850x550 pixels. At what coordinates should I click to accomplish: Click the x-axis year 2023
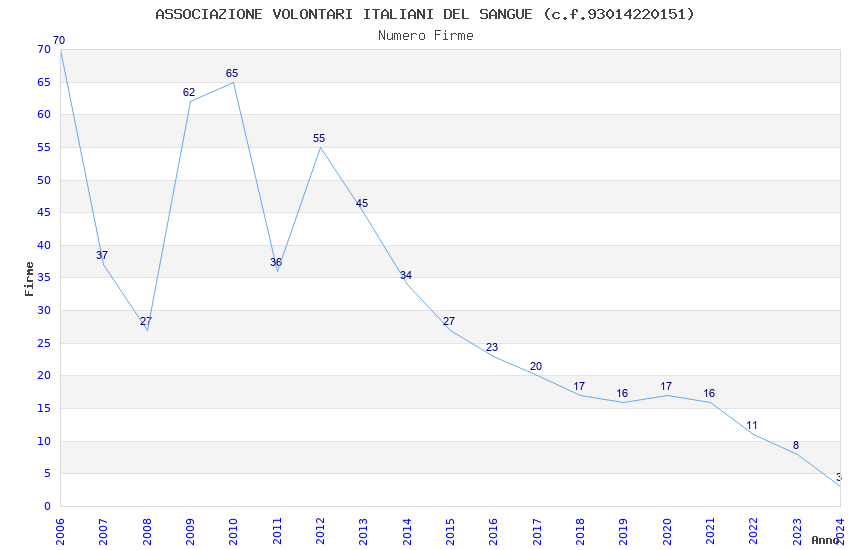797,531
